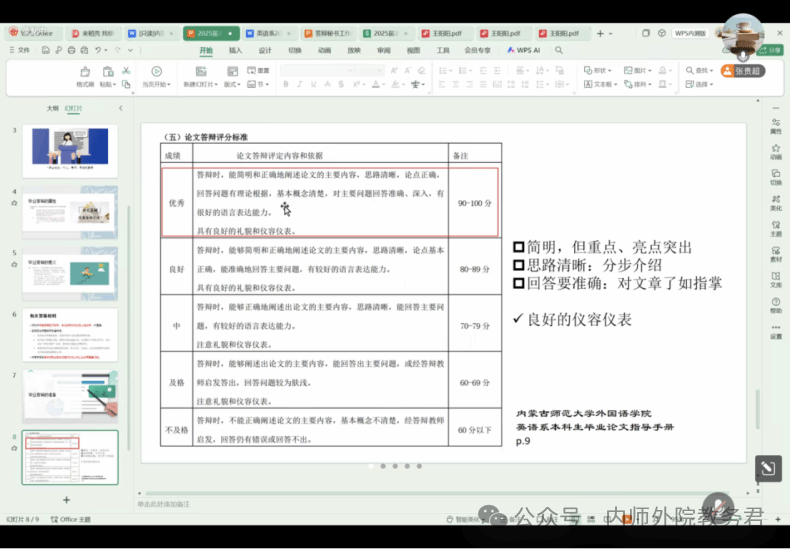The image size is (790, 549).
Task: Click the Save icon in quick access bar
Action: [x=47, y=50]
